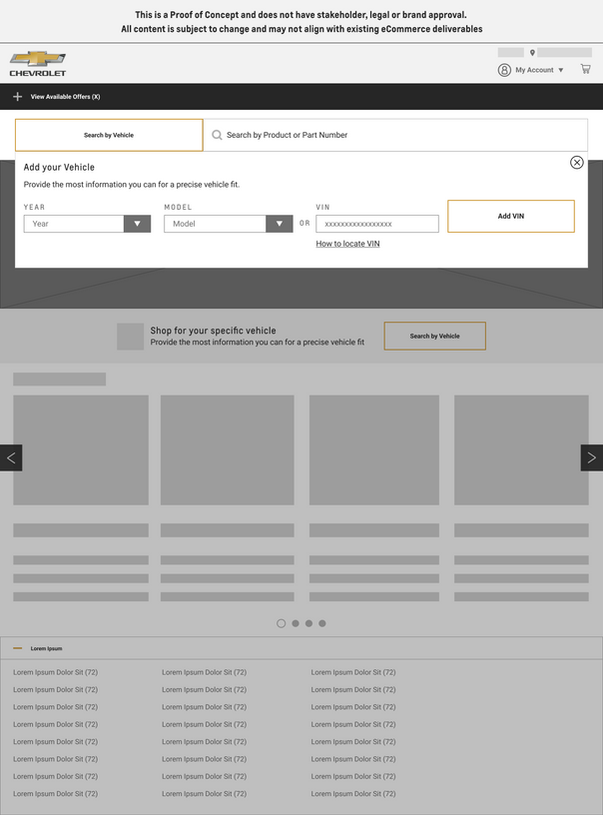The width and height of the screenshot is (603, 815).
Task: Open the Model dropdown
Action: click(x=228, y=224)
